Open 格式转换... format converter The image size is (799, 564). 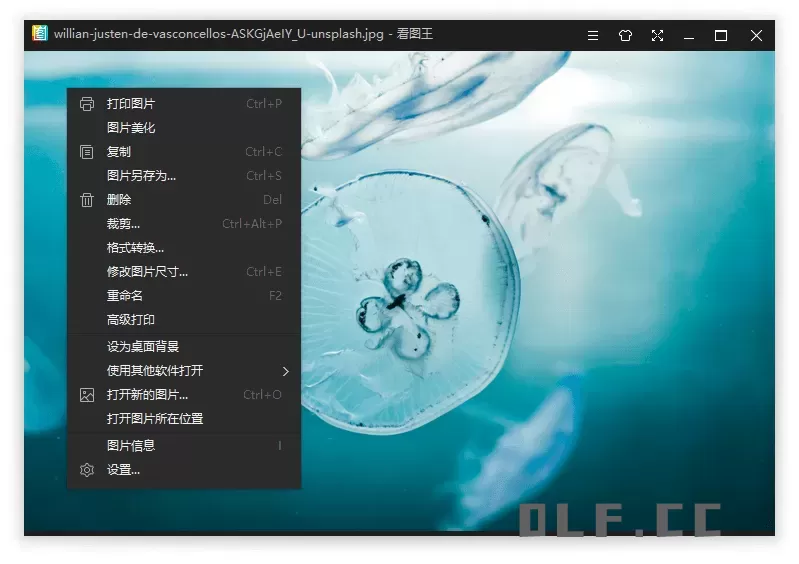click(x=135, y=248)
